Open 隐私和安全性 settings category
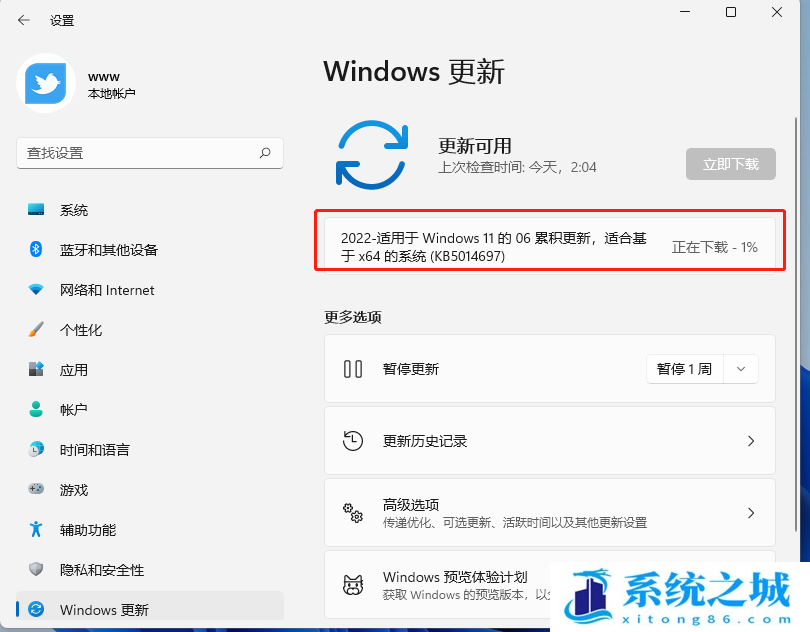810x632 pixels. (150, 569)
